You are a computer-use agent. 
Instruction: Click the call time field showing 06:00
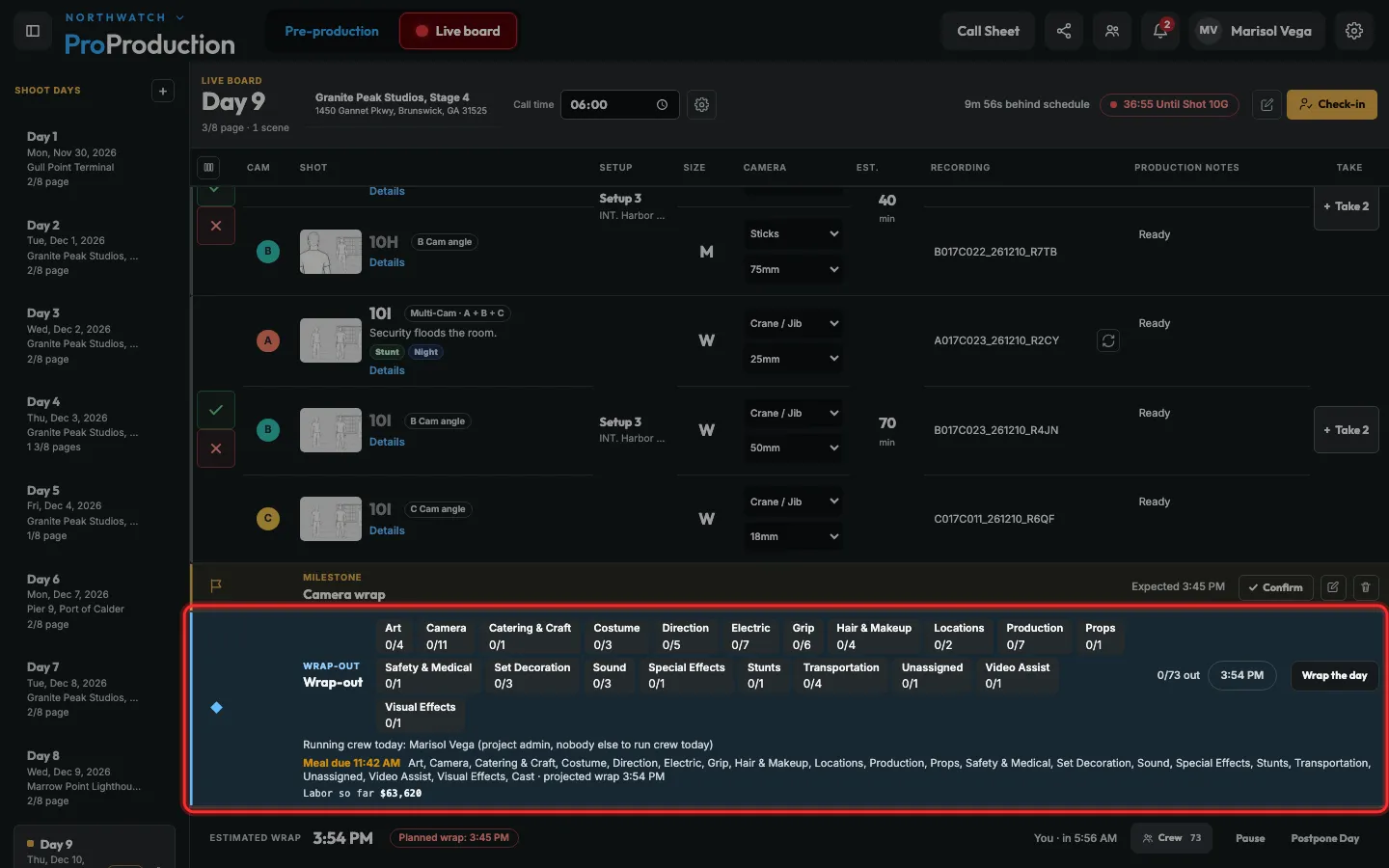point(619,104)
